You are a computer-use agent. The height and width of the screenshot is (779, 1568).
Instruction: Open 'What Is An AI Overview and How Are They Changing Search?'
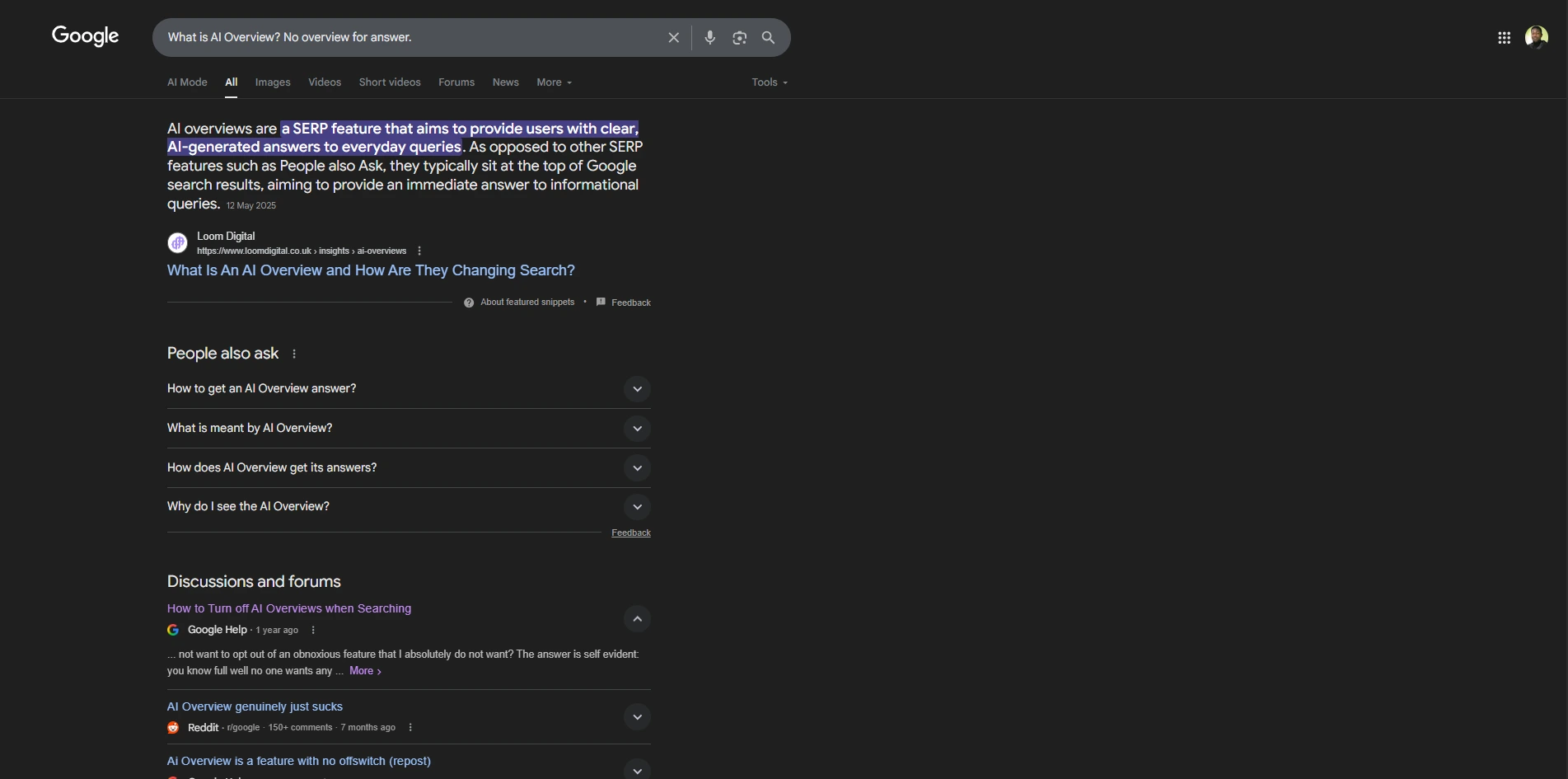click(x=370, y=270)
